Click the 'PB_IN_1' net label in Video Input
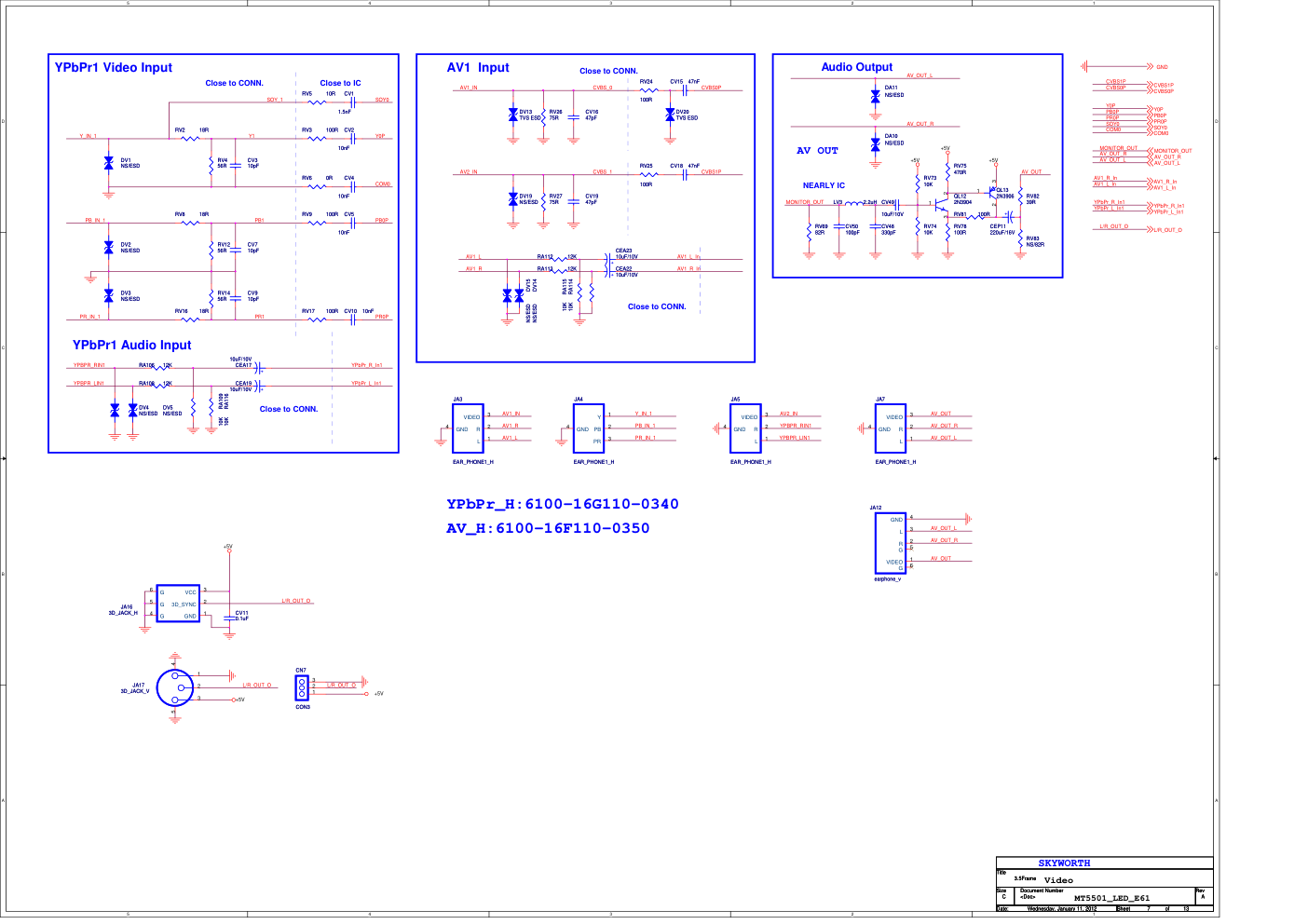 click(x=95, y=221)
